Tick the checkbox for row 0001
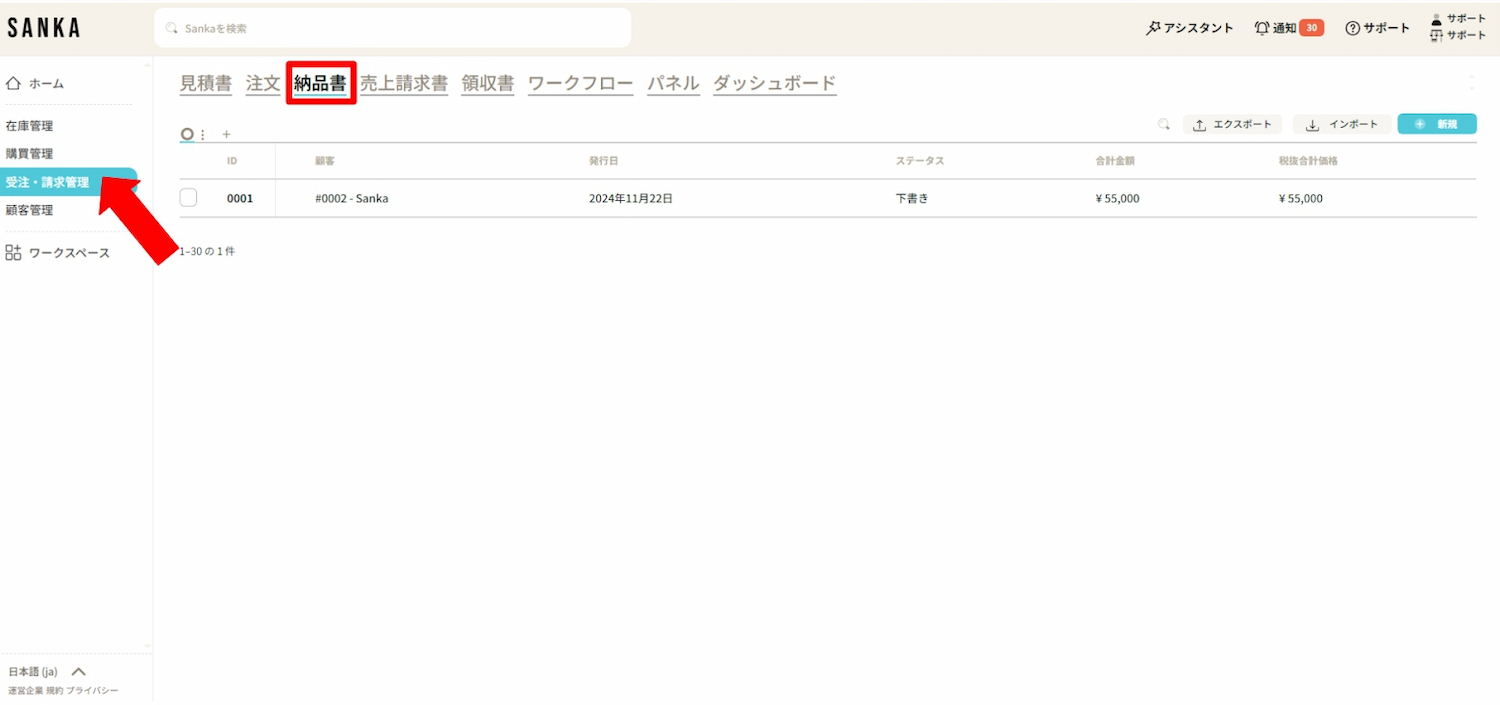Screen dimensions: 1500x705 pos(189,198)
